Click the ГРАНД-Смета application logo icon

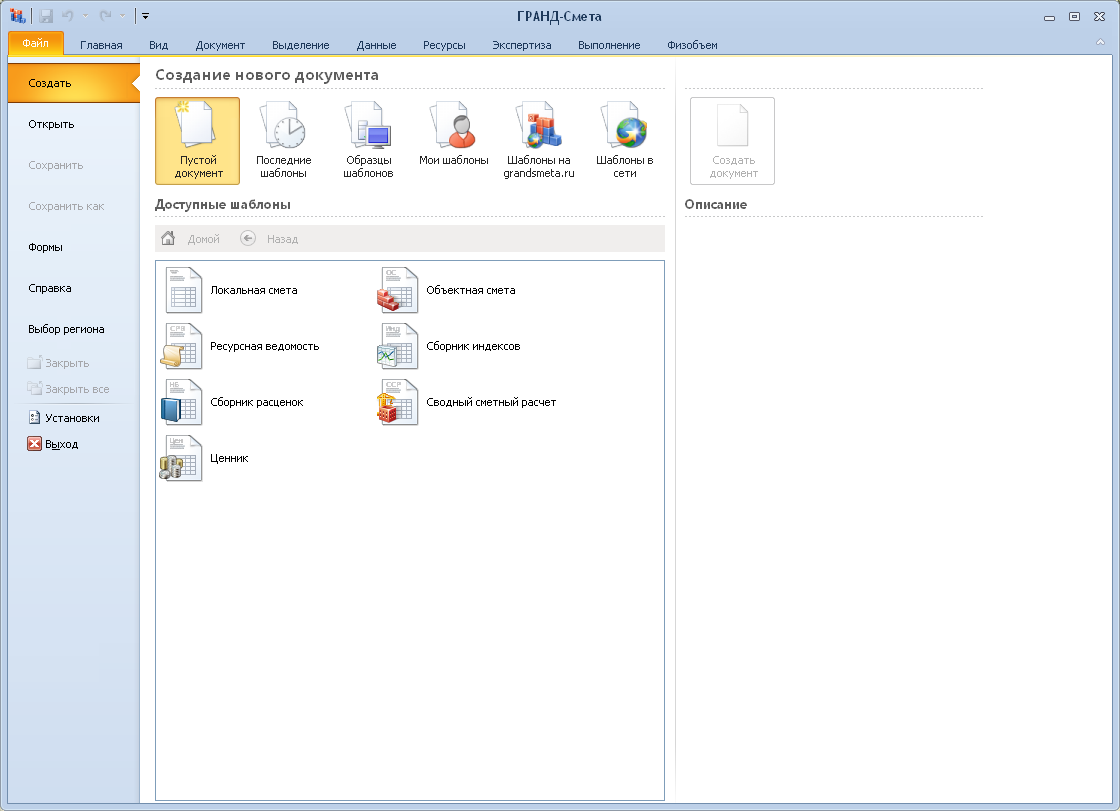click(x=17, y=16)
